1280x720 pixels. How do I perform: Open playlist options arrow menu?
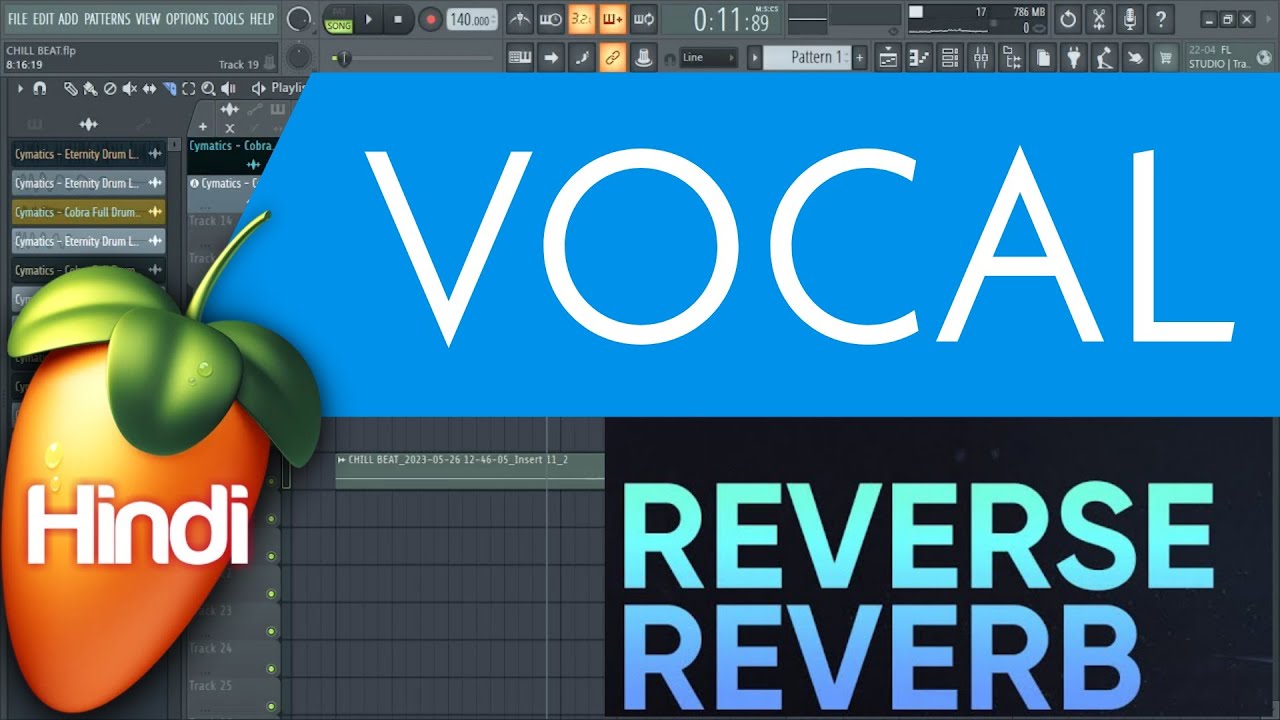(20, 88)
